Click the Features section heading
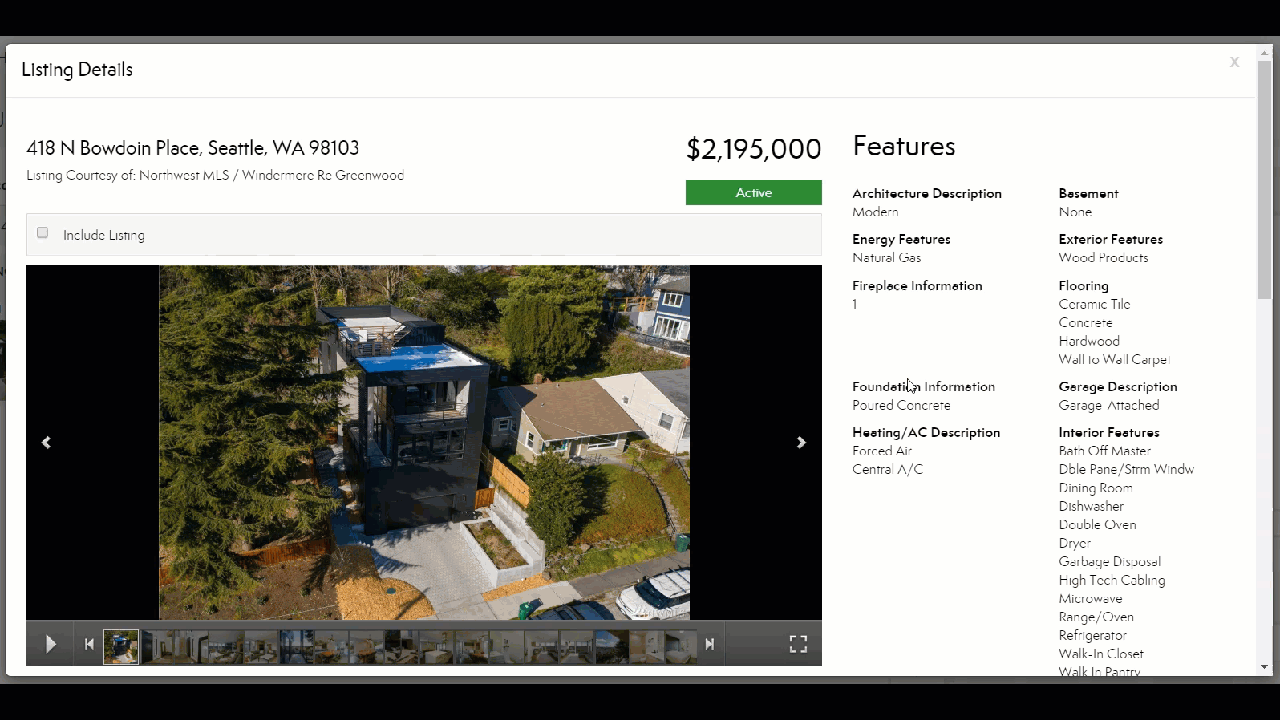This screenshot has height=720, width=1280. tap(903, 147)
